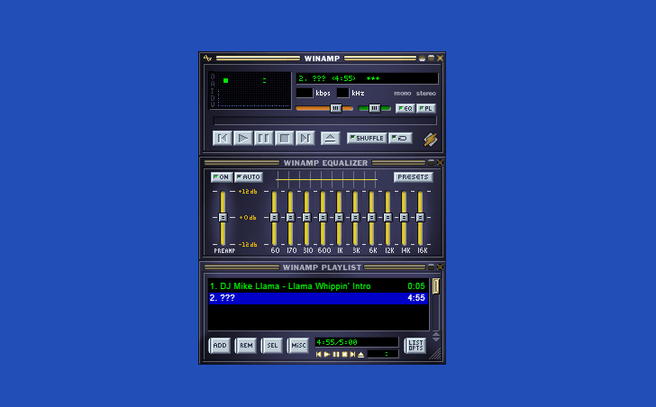Click the orange volume slider handle

tap(336, 108)
